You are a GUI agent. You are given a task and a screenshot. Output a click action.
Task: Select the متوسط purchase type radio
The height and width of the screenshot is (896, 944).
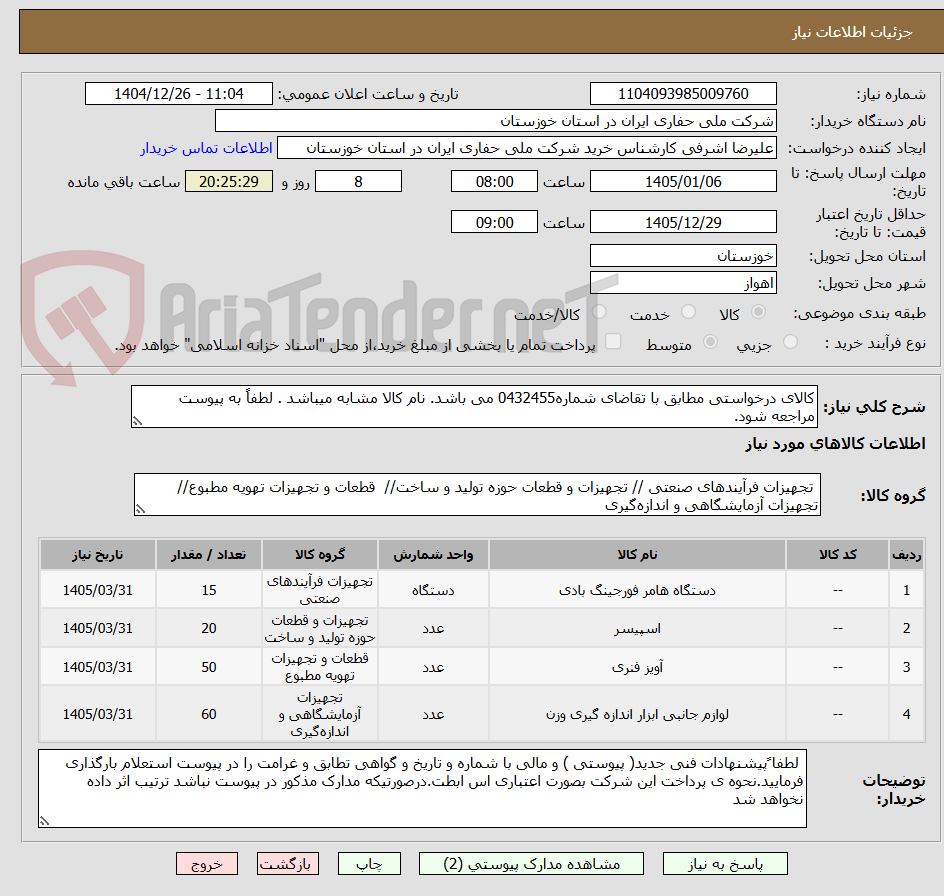[710, 342]
